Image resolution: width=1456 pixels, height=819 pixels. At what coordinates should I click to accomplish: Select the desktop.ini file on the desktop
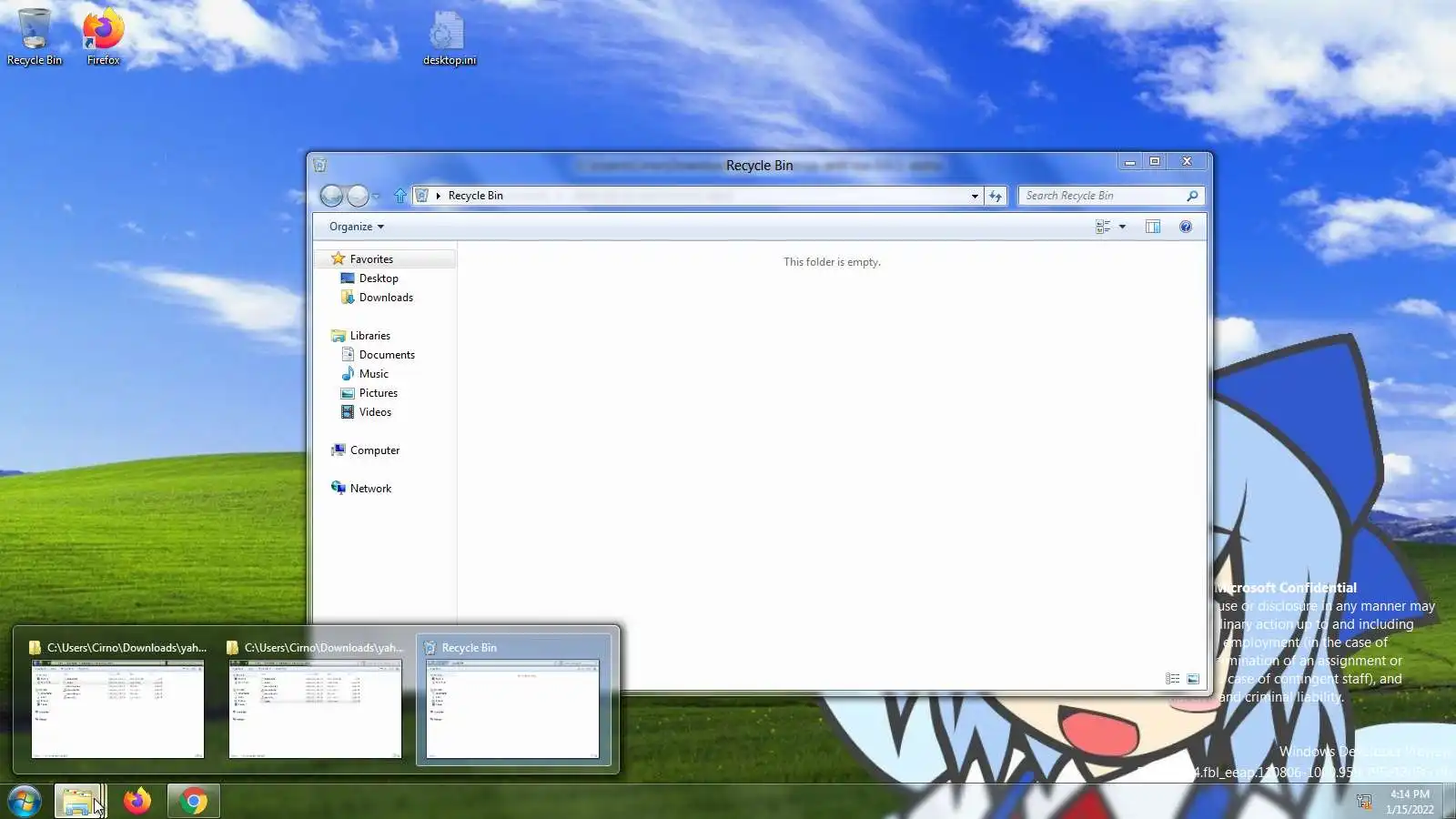tap(449, 37)
